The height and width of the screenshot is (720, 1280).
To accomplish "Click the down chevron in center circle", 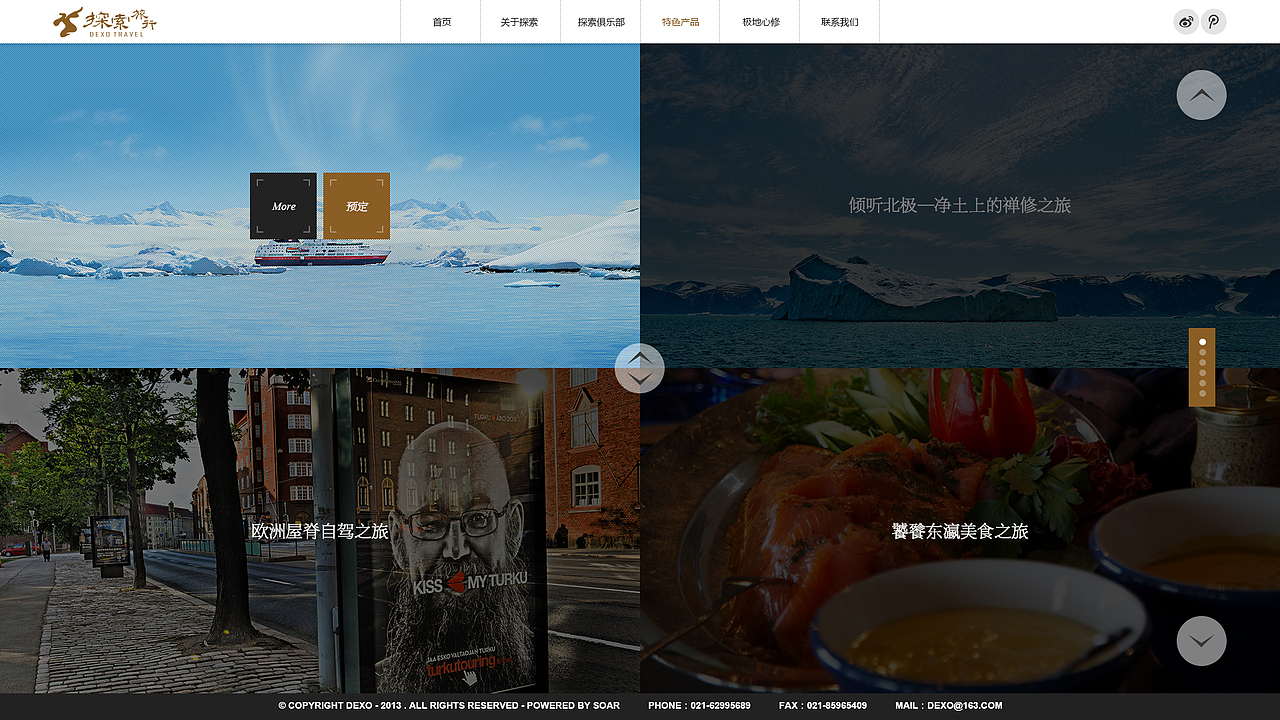I will (x=640, y=379).
